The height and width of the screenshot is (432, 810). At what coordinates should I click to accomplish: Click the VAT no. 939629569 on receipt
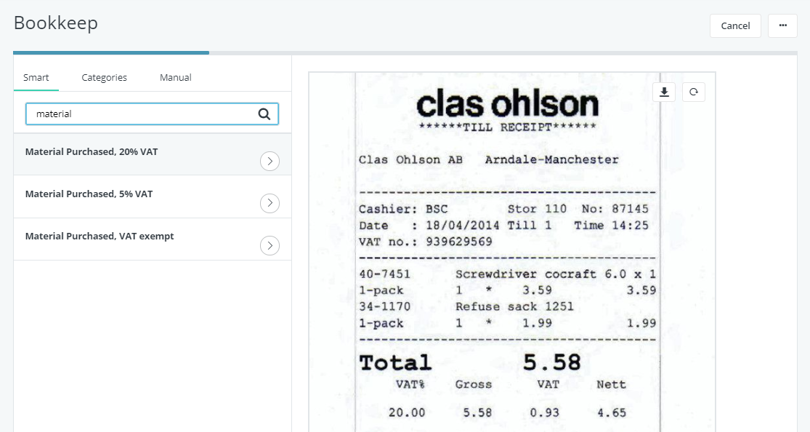coord(426,242)
